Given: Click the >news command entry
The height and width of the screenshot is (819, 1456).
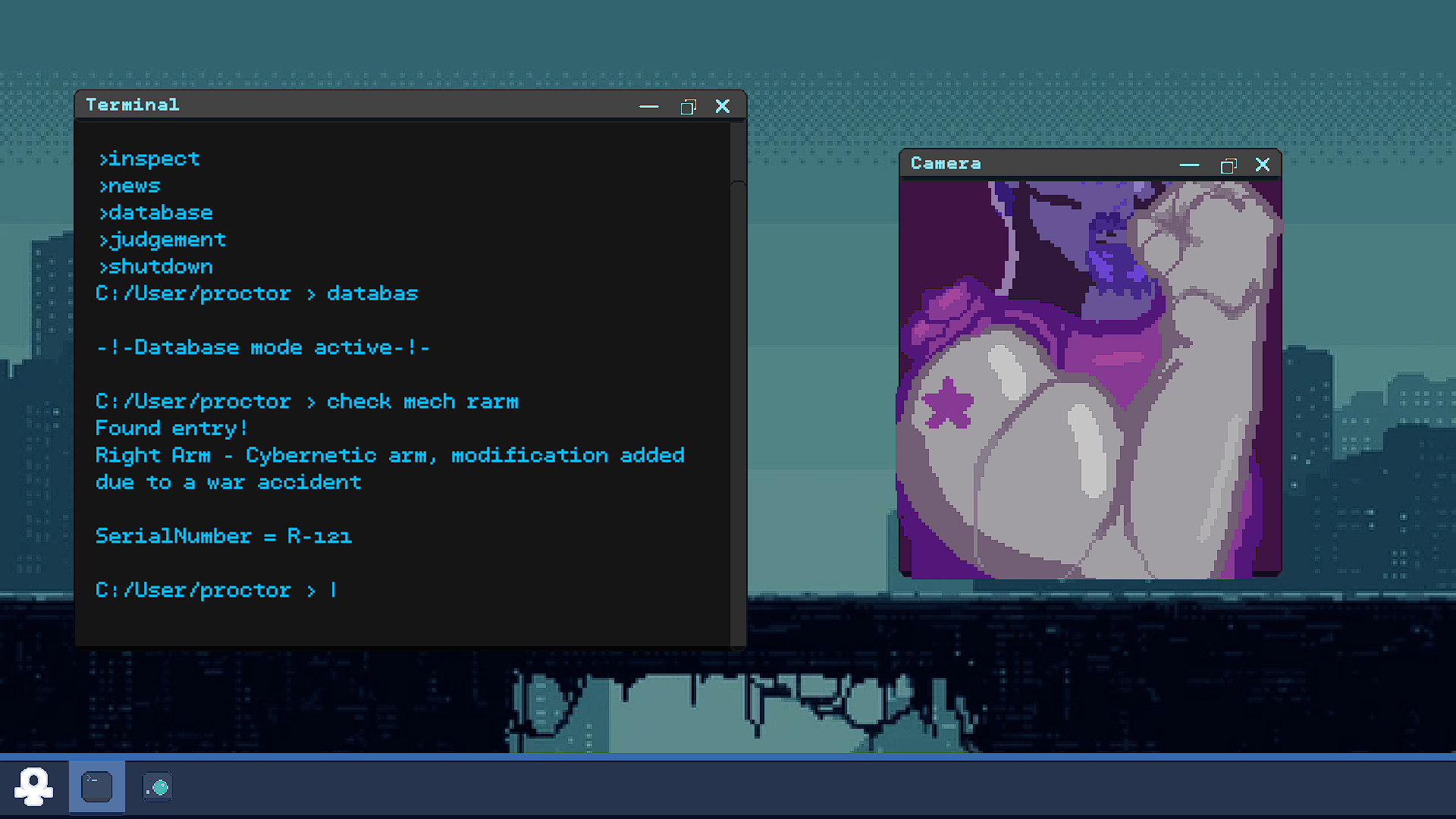Looking at the screenshot, I should (x=130, y=186).
